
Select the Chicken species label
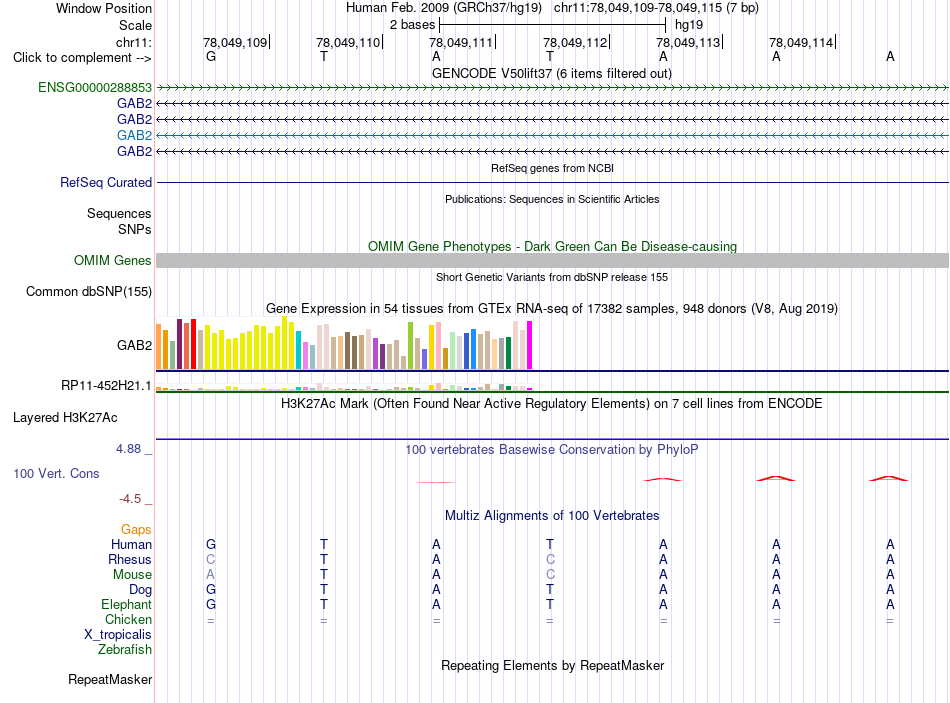pos(128,619)
